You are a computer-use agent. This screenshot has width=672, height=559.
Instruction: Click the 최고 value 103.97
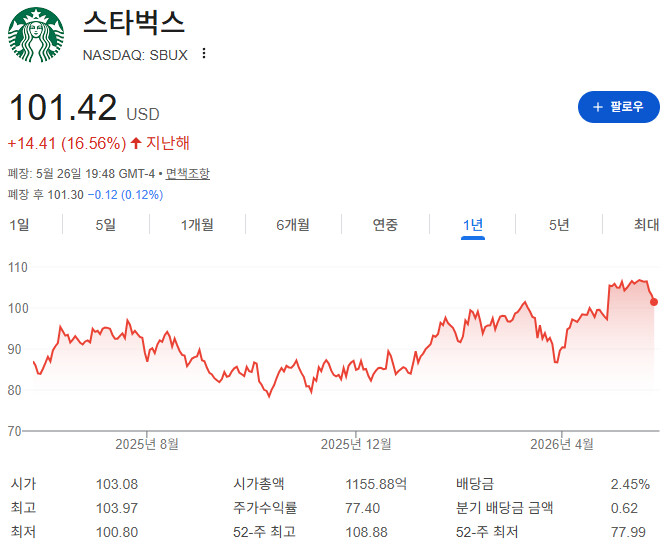[x=117, y=508]
